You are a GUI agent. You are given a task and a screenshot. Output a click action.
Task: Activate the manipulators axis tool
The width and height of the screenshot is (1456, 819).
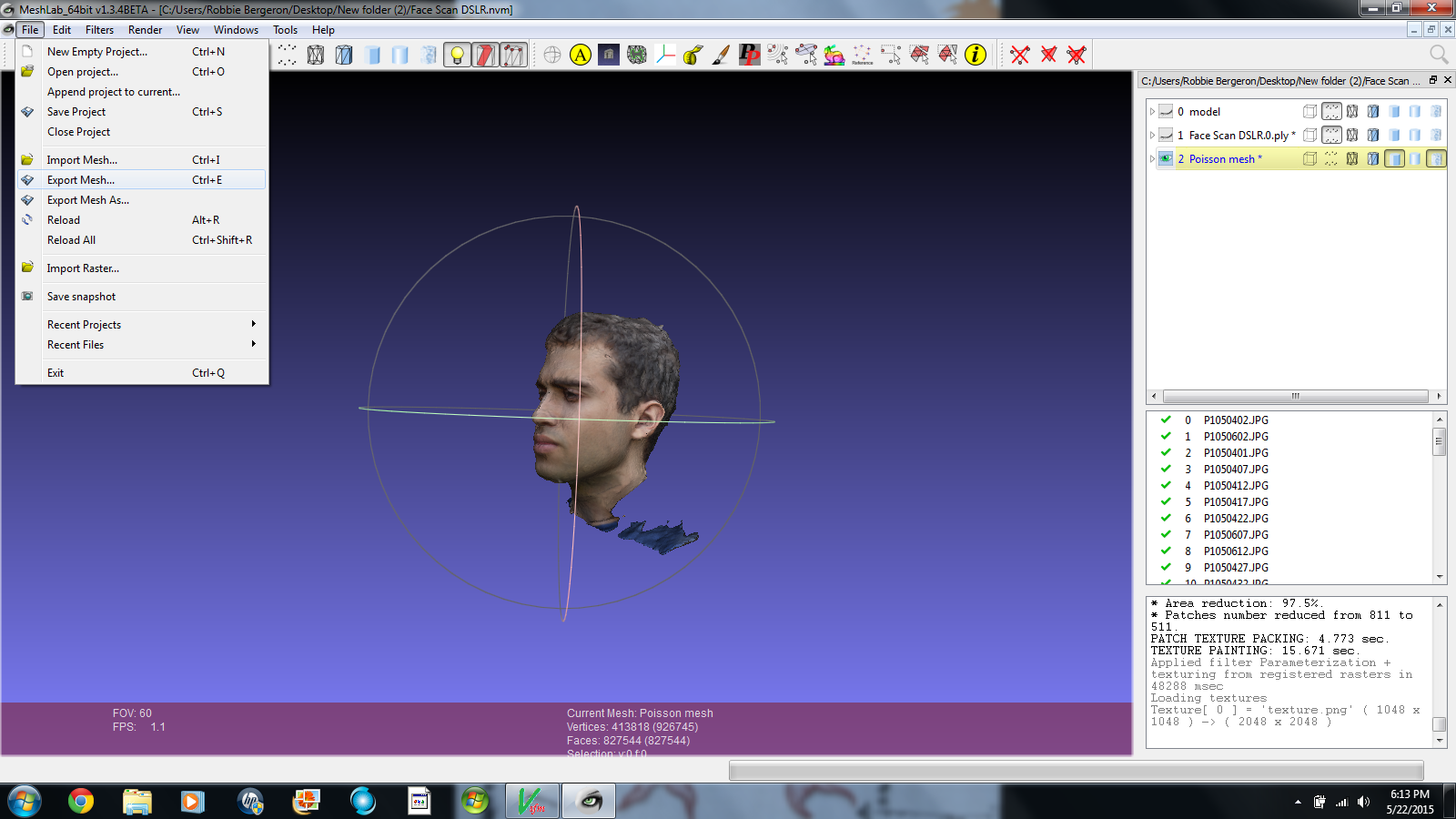665,56
